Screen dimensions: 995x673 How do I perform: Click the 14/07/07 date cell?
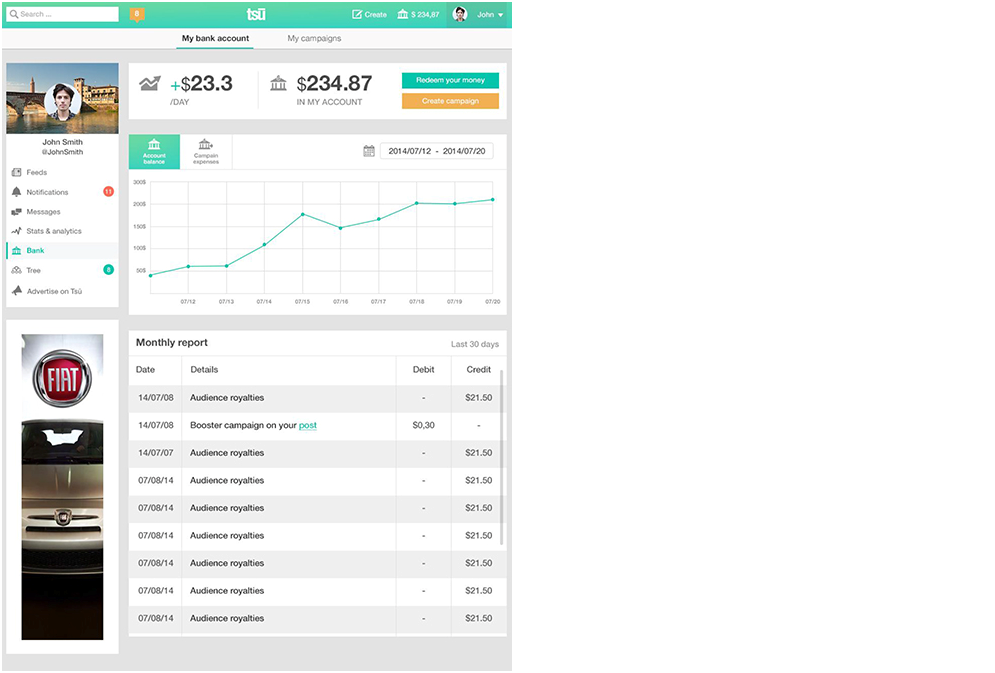[155, 453]
